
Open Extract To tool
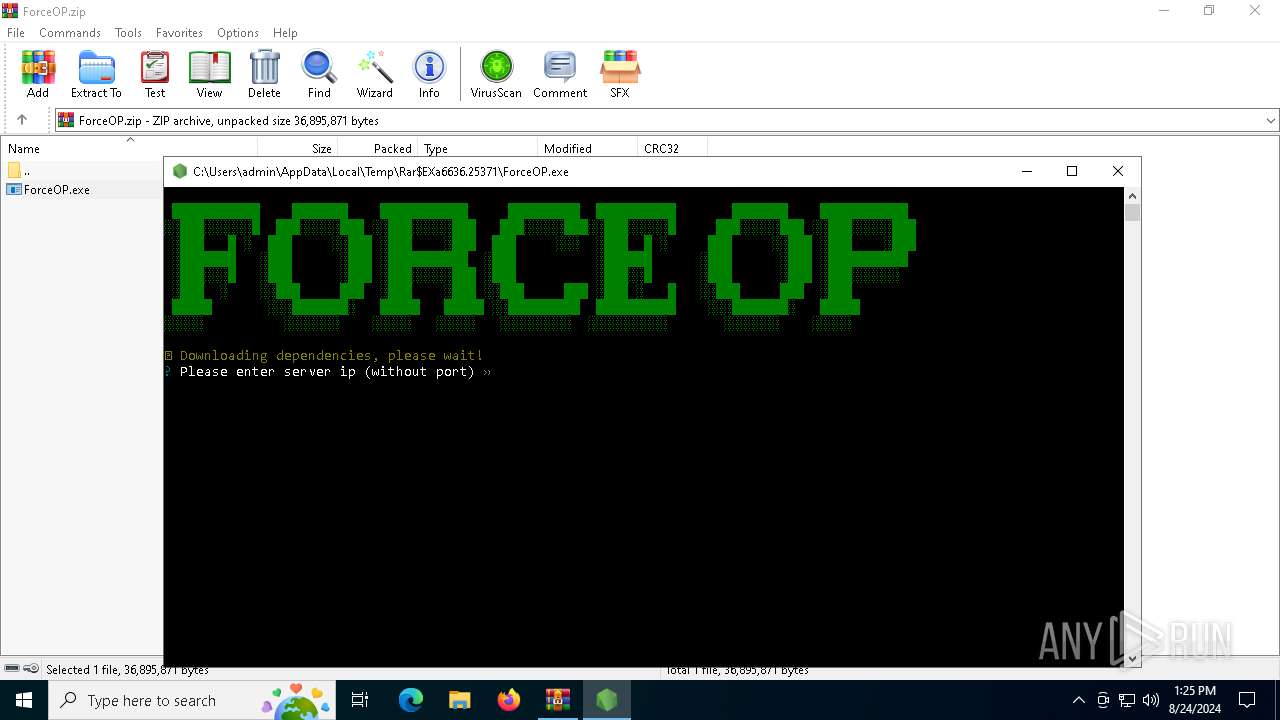pos(96,74)
